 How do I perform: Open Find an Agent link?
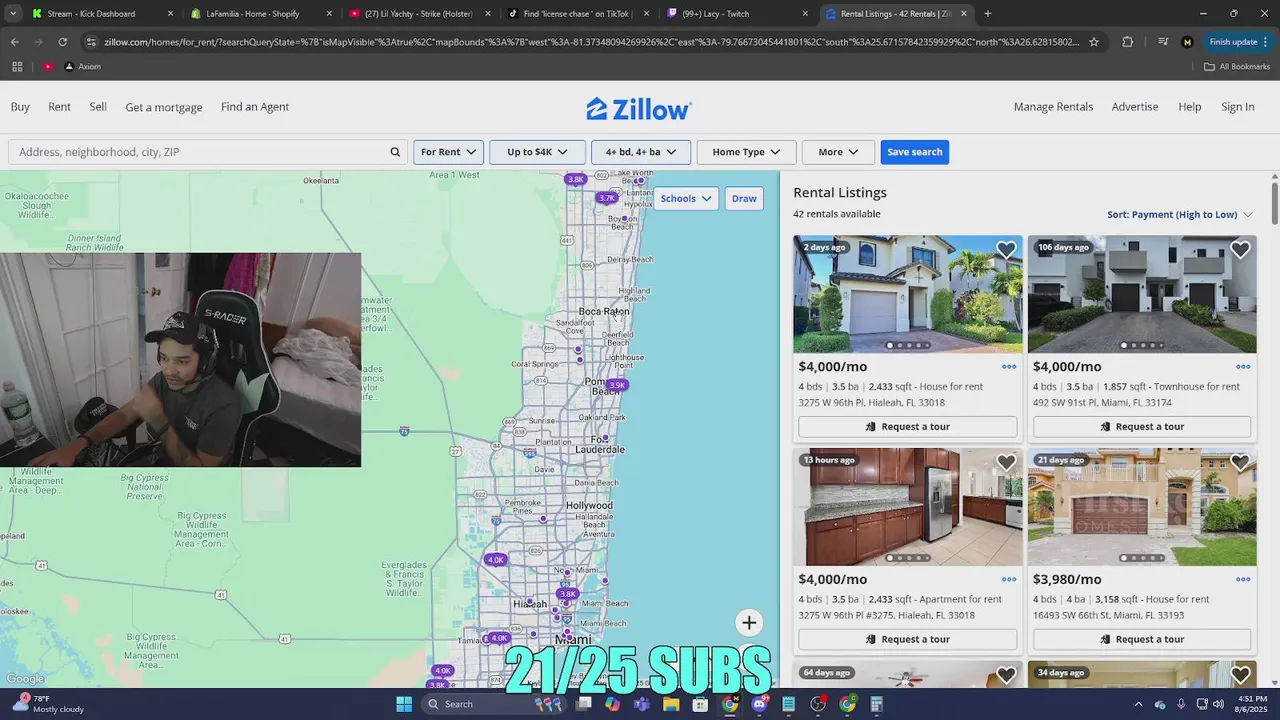(255, 107)
